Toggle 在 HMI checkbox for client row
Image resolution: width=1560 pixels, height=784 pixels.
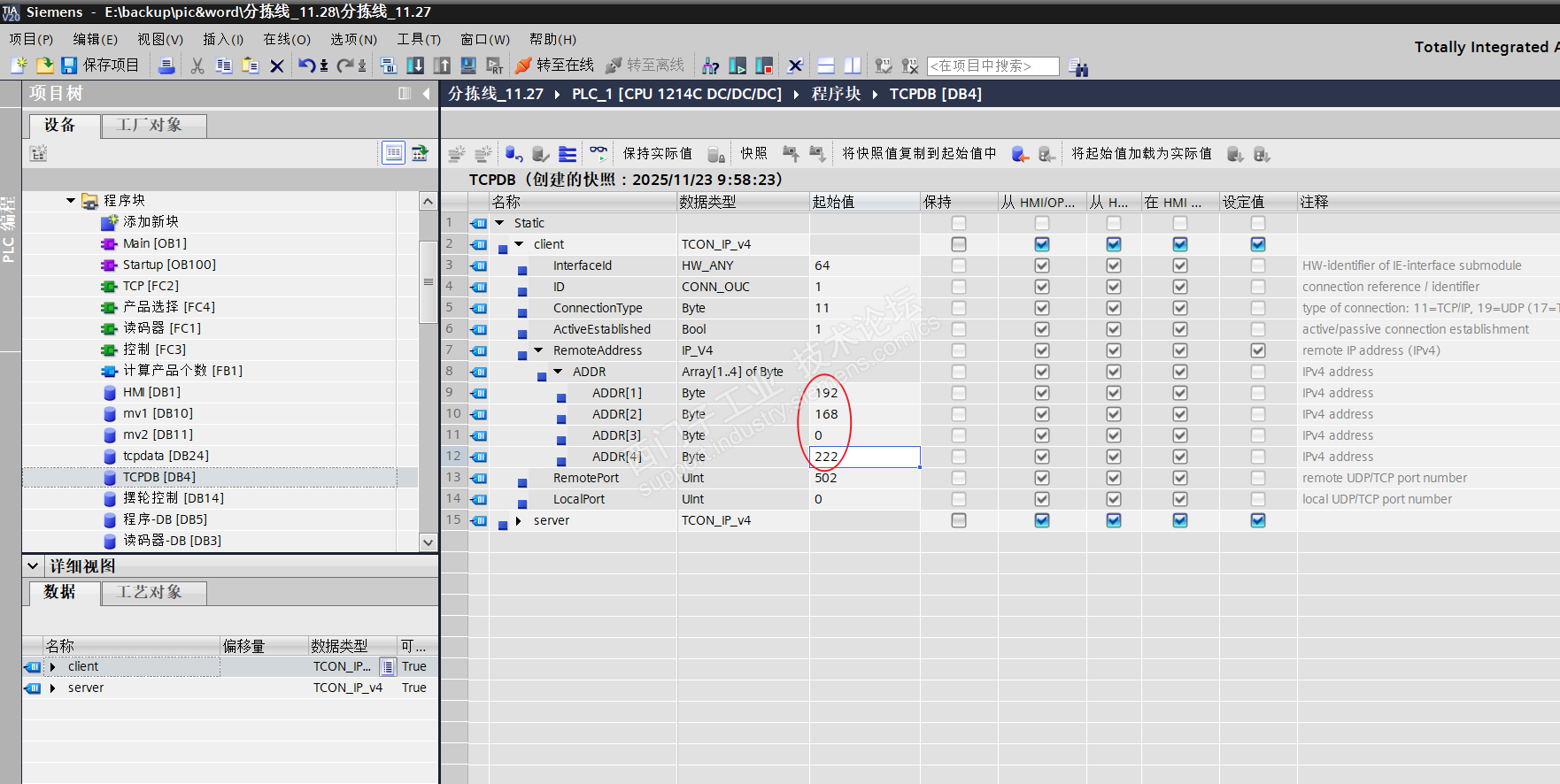(x=1180, y=244)
